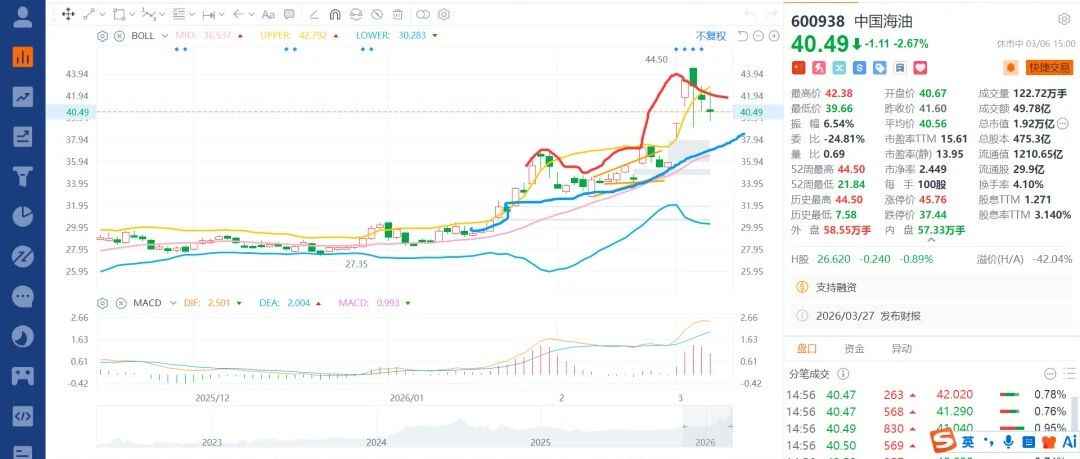
Task: Click the 支持融资 margin financing row
Action: tap(932, 287)
